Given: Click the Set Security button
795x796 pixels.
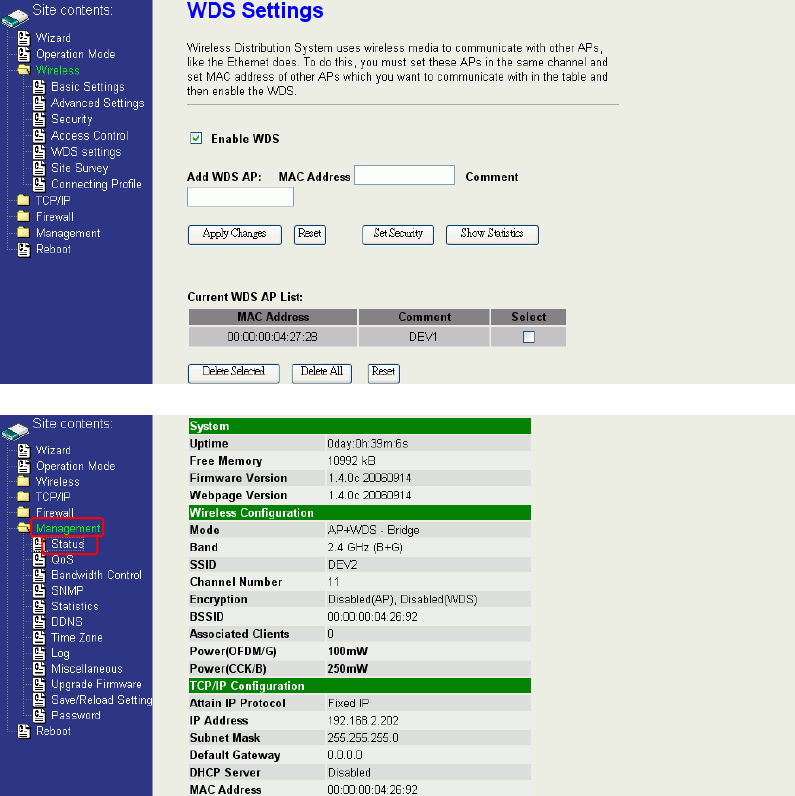Looking at the screenshot, I should coord(398,235).
